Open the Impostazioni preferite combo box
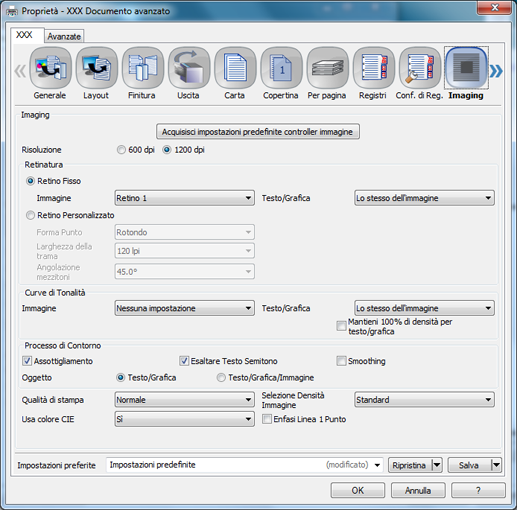Screen dimensions: 517x510 (x=245, y=465)
